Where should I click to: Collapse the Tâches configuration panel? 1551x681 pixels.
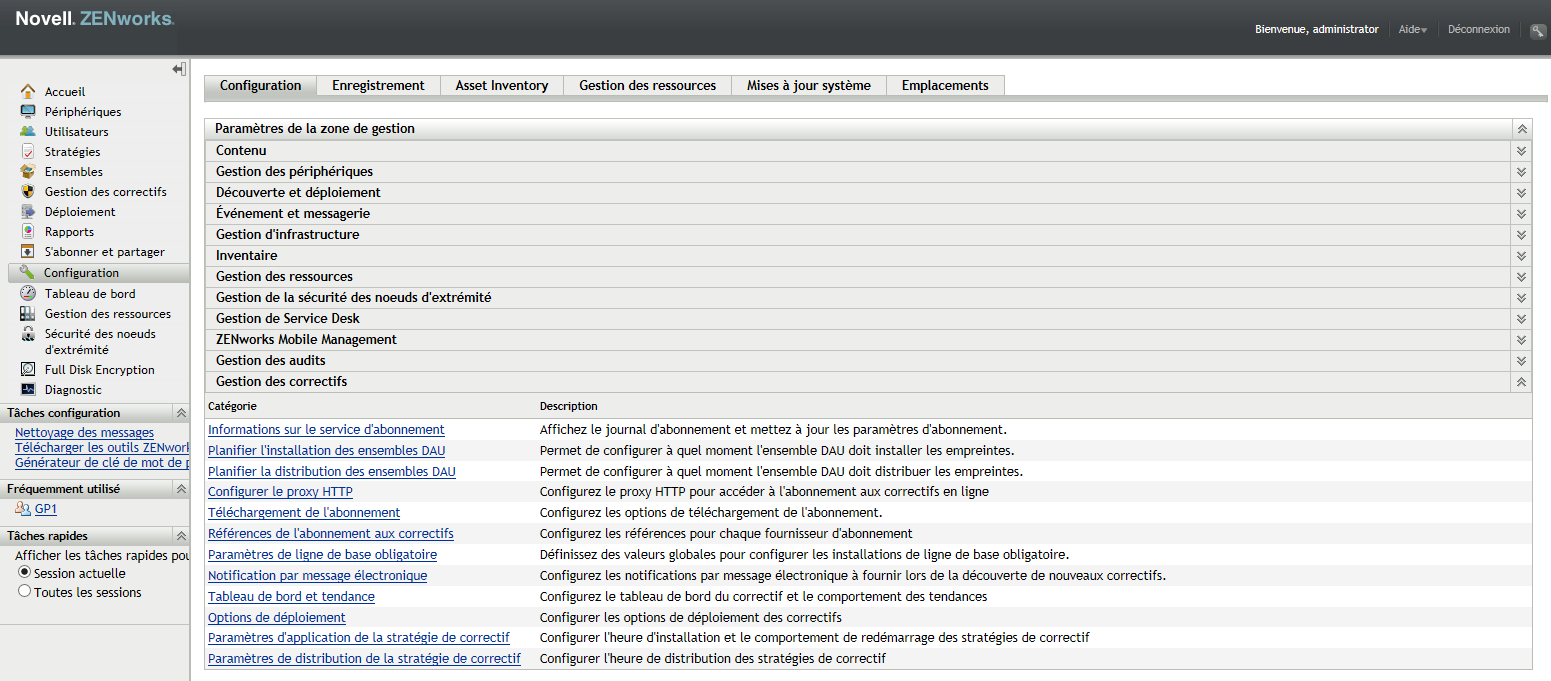(x=180, y=412)
